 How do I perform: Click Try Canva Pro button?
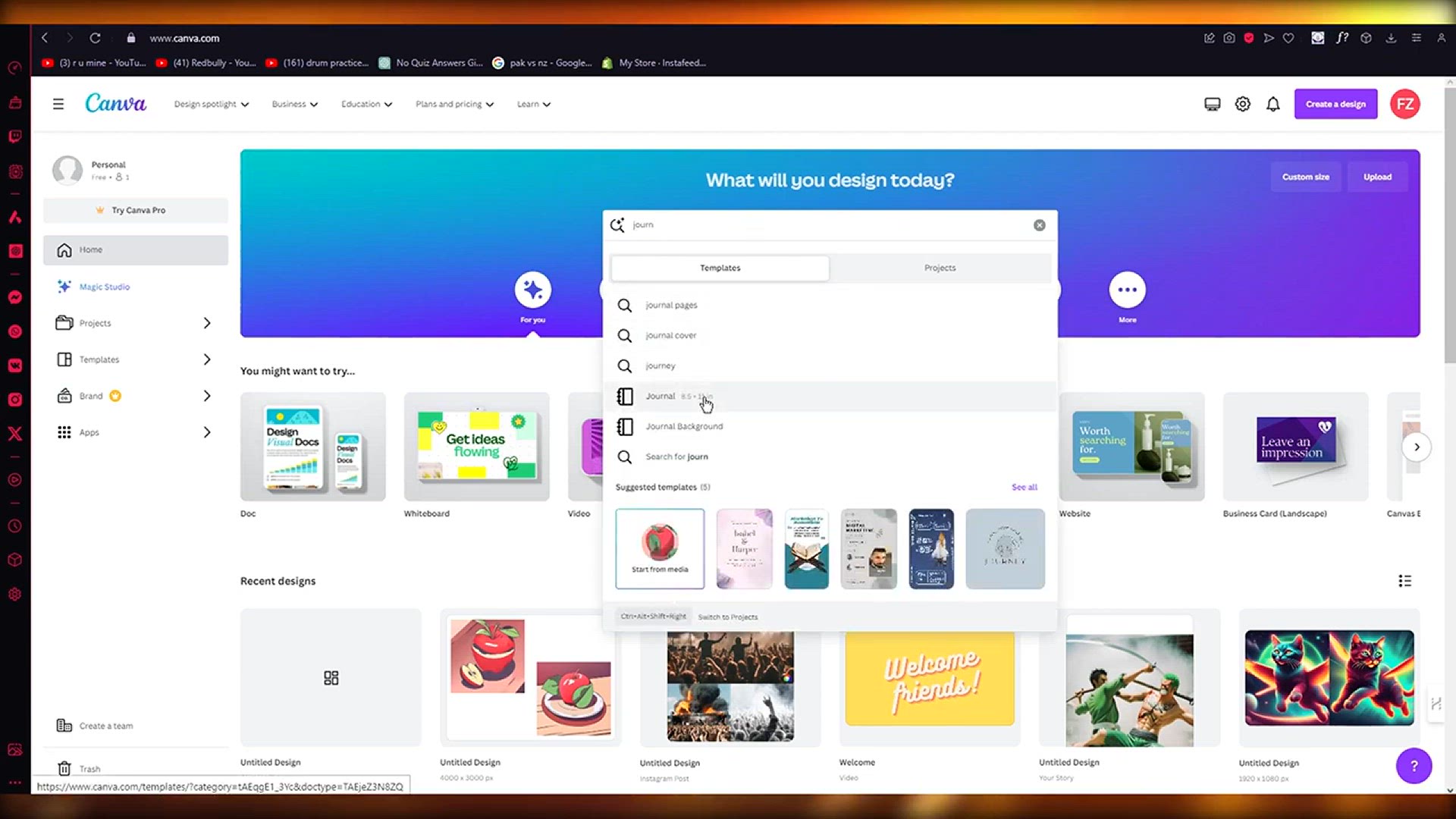[x=136, y=210]
